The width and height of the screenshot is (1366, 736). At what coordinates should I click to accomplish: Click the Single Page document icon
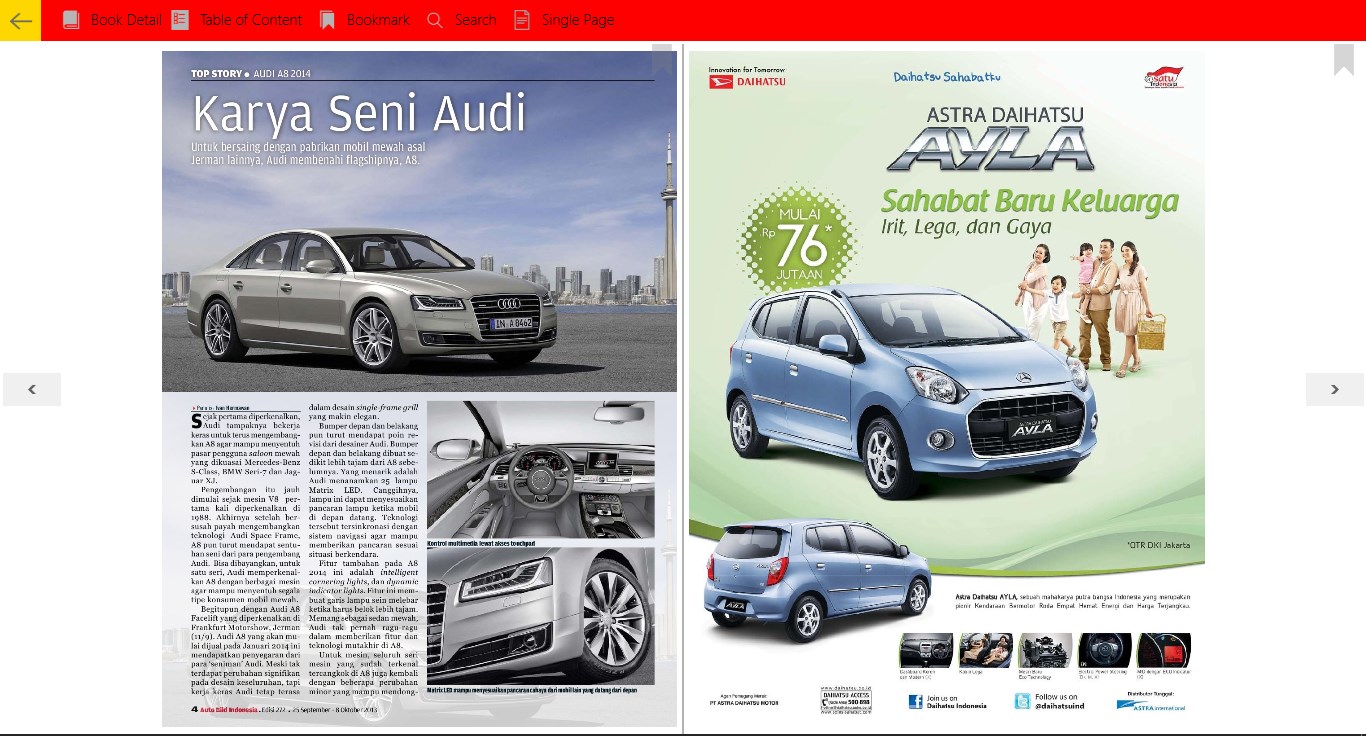522,20
